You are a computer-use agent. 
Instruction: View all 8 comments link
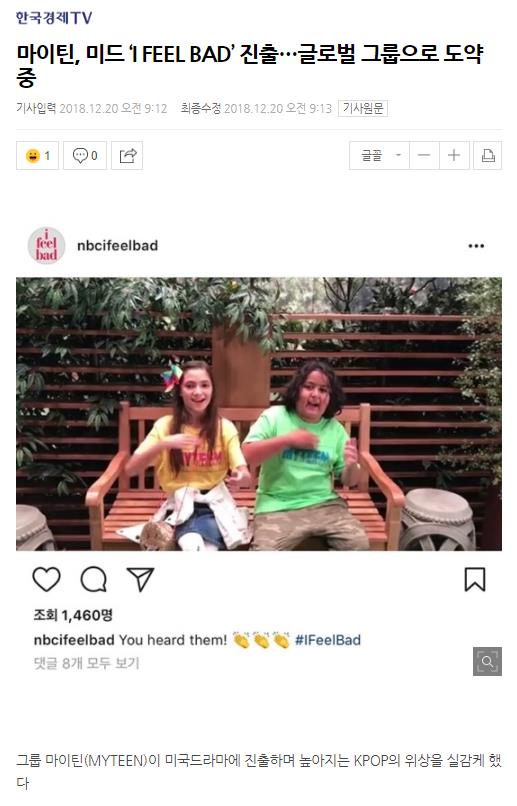86,663
